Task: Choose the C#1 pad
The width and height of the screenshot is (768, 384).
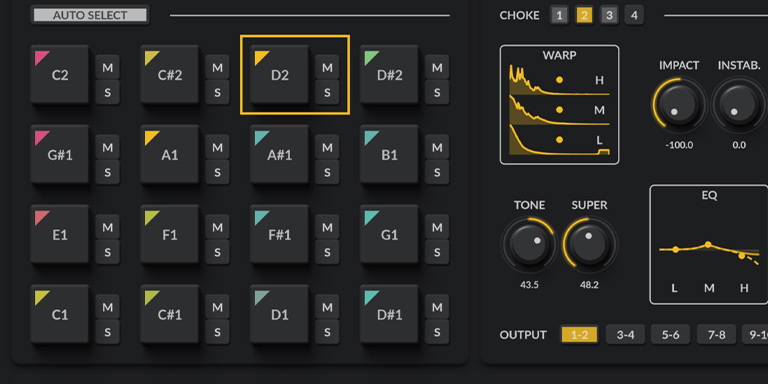Action: (169, 314)
